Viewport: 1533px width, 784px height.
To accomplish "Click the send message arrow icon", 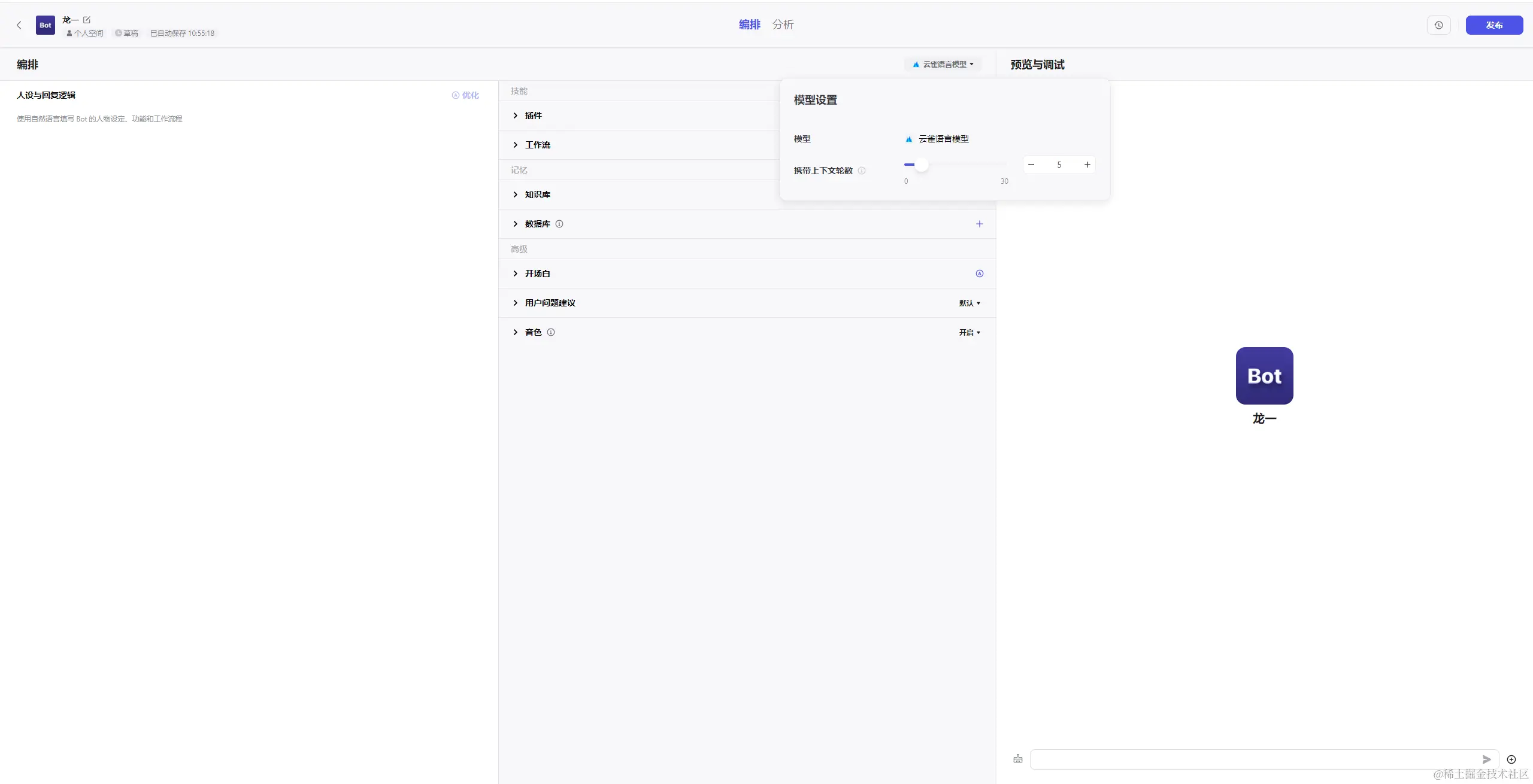I will coord(1486,759).
